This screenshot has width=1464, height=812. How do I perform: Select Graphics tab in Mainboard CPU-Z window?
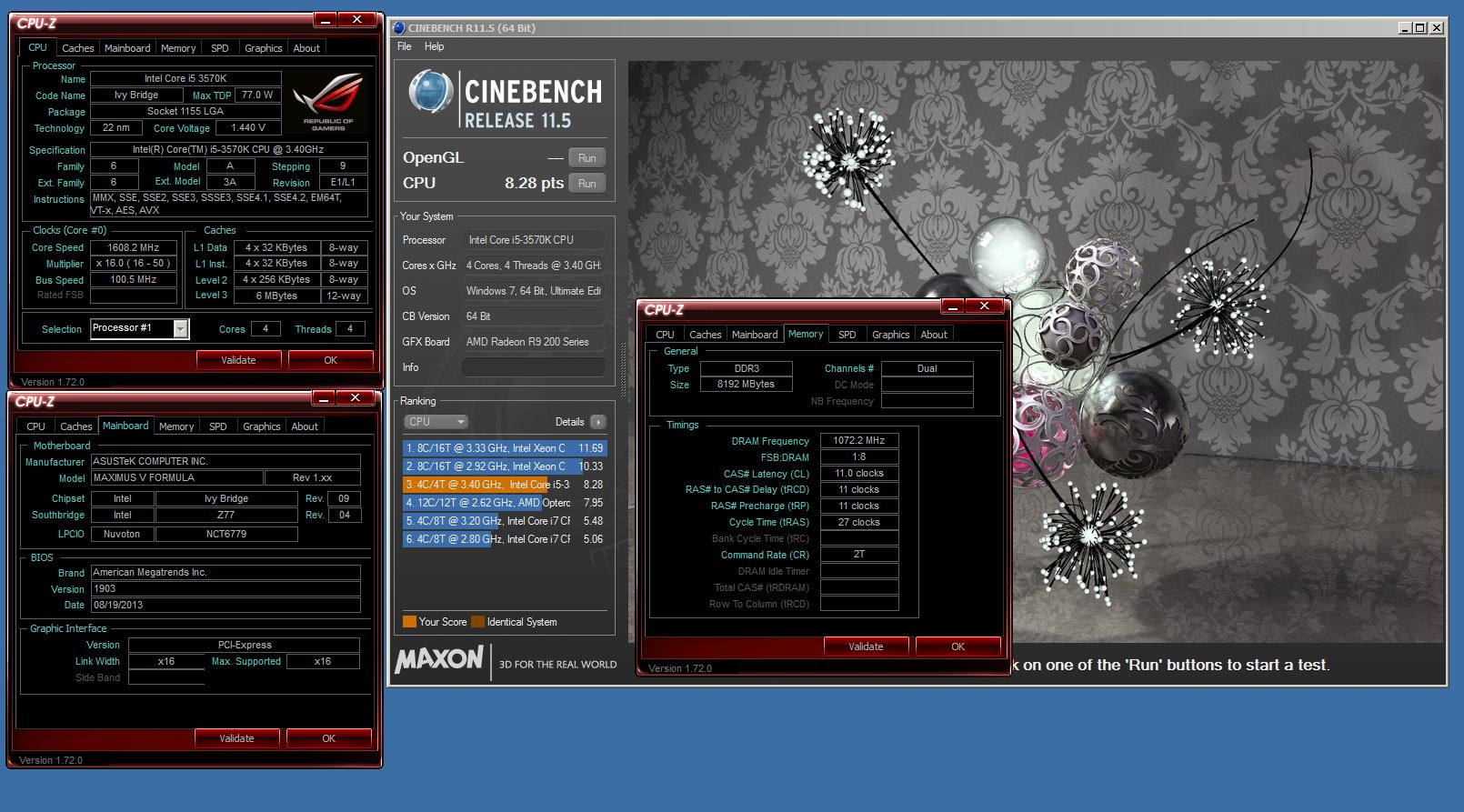coord(262,426)
